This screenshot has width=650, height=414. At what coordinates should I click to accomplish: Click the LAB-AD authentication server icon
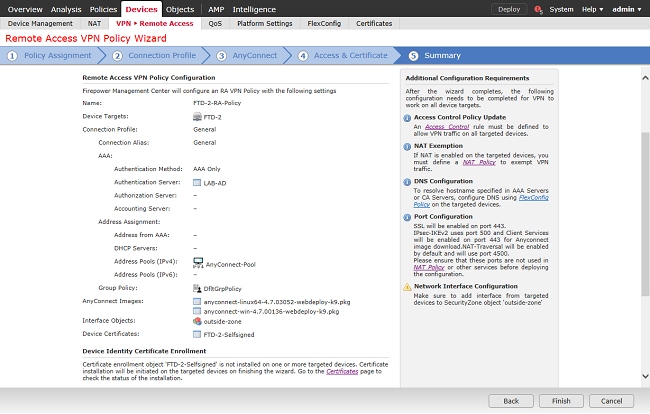pos(196,182)
